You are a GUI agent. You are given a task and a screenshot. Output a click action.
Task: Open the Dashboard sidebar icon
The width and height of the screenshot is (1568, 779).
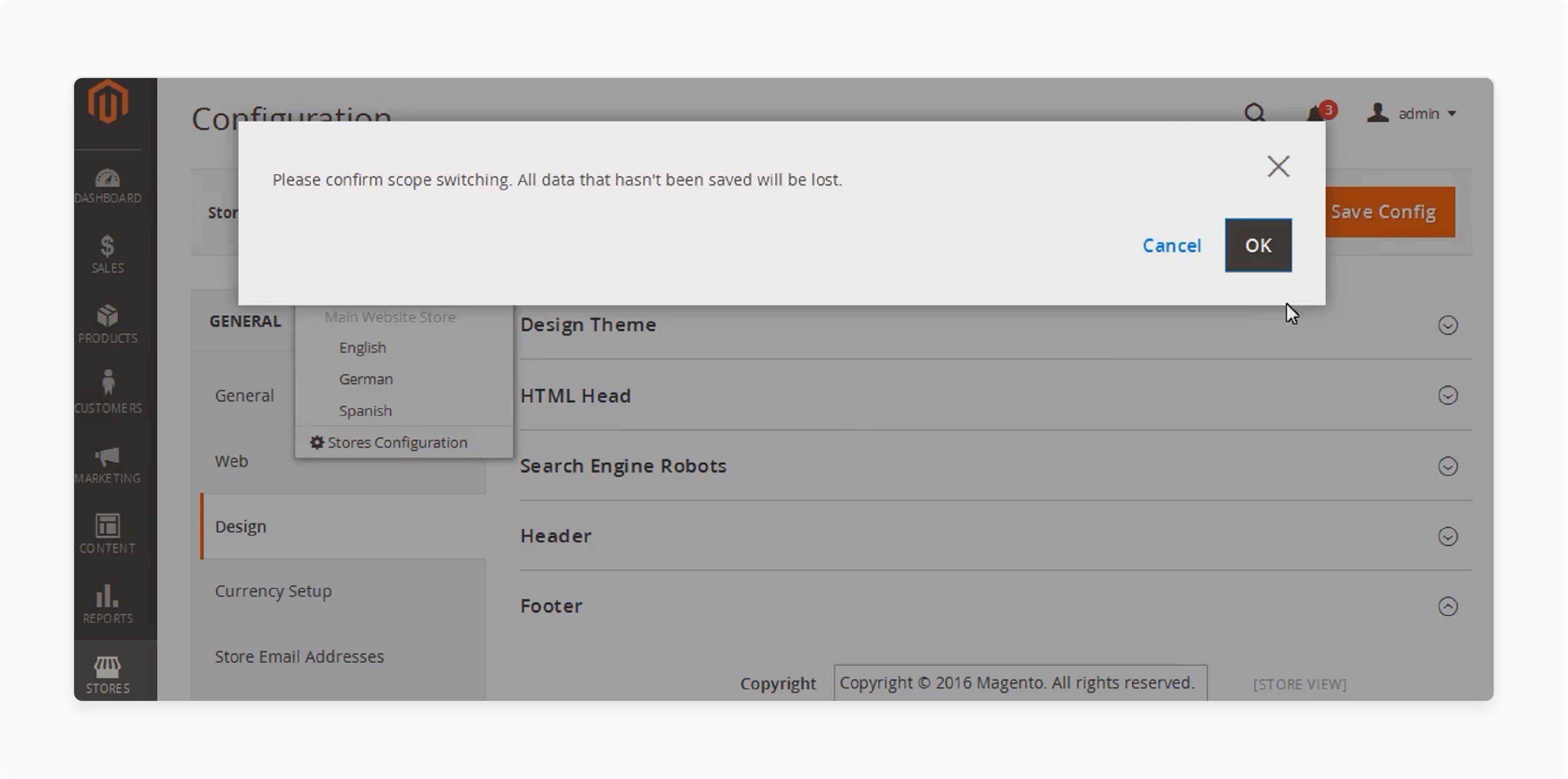108,185
